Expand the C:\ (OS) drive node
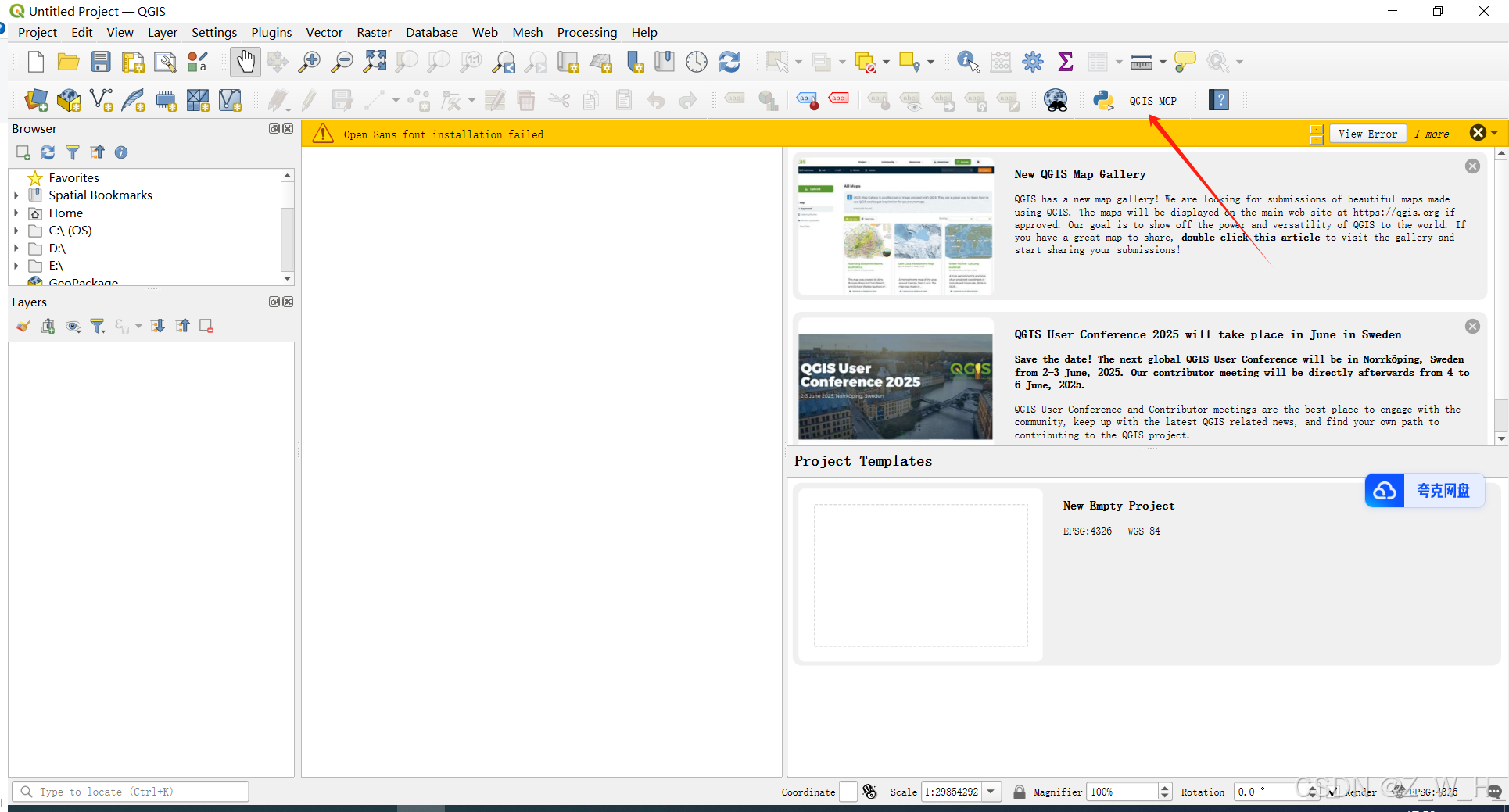 (x=16, y=231)
